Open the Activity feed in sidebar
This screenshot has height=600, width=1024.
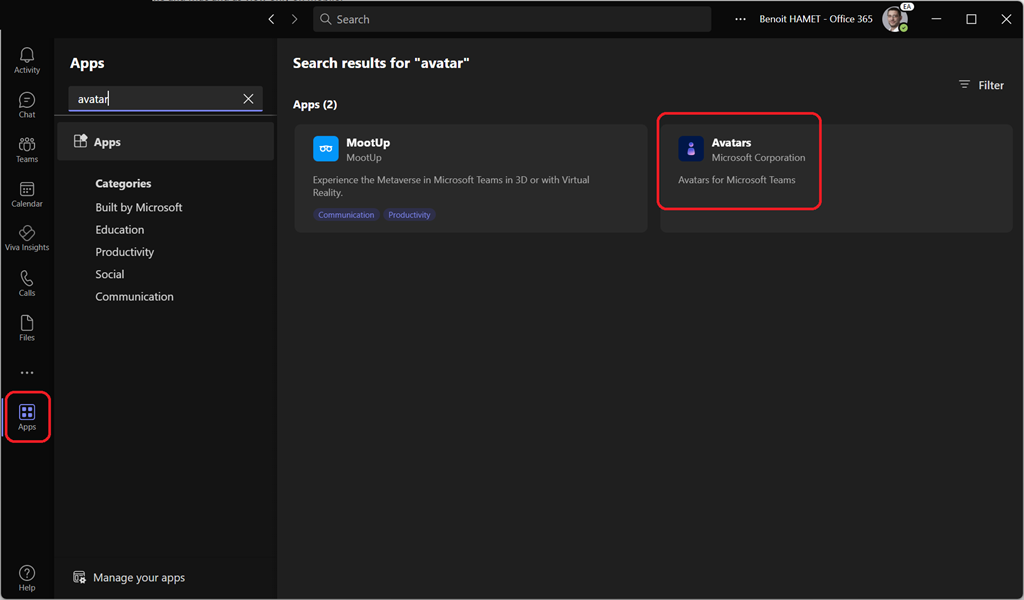tap(27, 60)
